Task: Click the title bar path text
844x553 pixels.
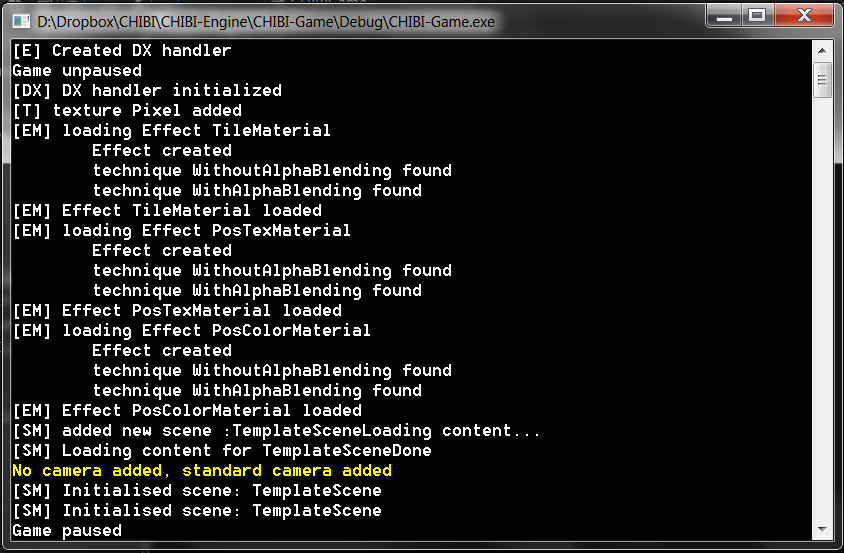Action: (265, 22)
